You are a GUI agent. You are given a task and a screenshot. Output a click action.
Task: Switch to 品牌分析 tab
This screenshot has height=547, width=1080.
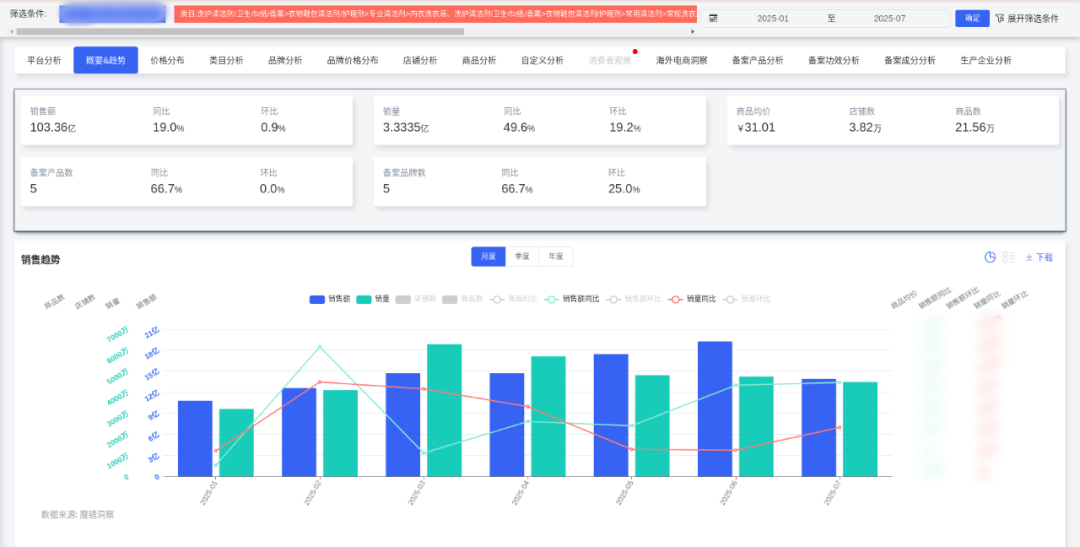pyautogui.click(x=285, y=60)
